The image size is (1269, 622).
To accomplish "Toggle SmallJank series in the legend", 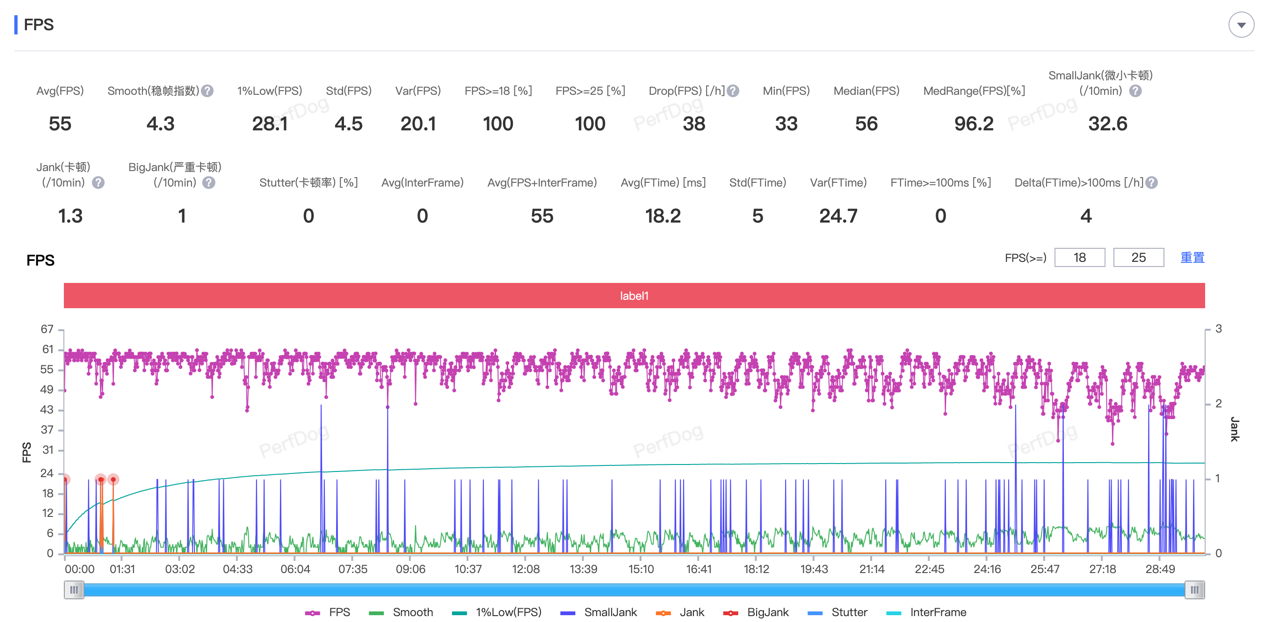I will tap(598, 612).
